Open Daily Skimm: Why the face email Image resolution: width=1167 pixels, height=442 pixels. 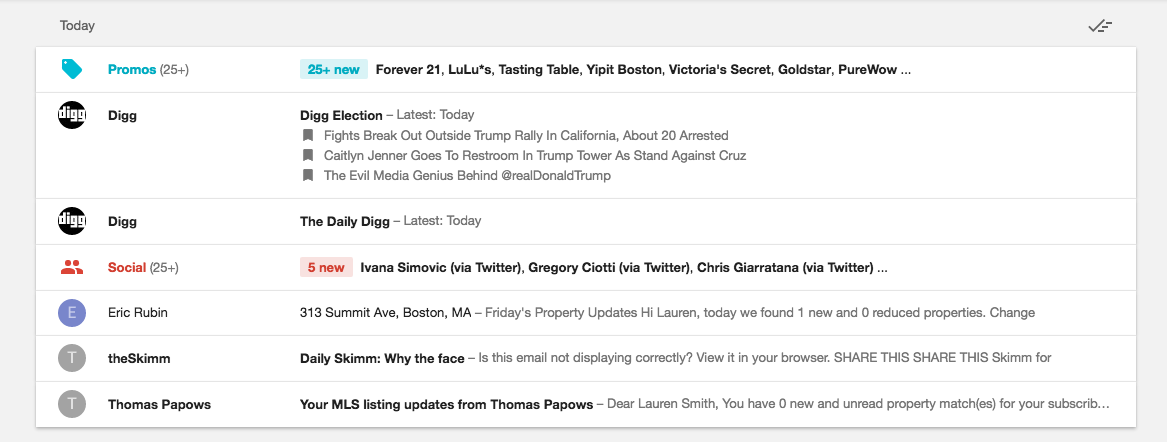pyautogui.click(x=382, y=358)
